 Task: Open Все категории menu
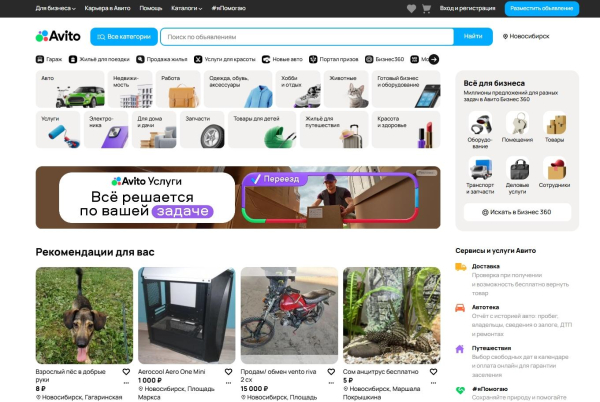tap(124, 37)
